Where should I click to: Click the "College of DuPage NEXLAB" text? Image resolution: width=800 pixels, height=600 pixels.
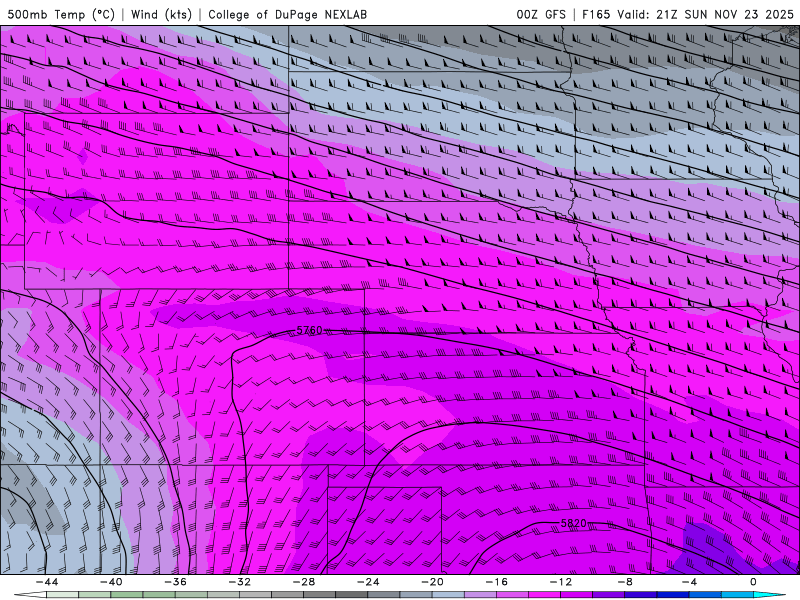[287, 14]
